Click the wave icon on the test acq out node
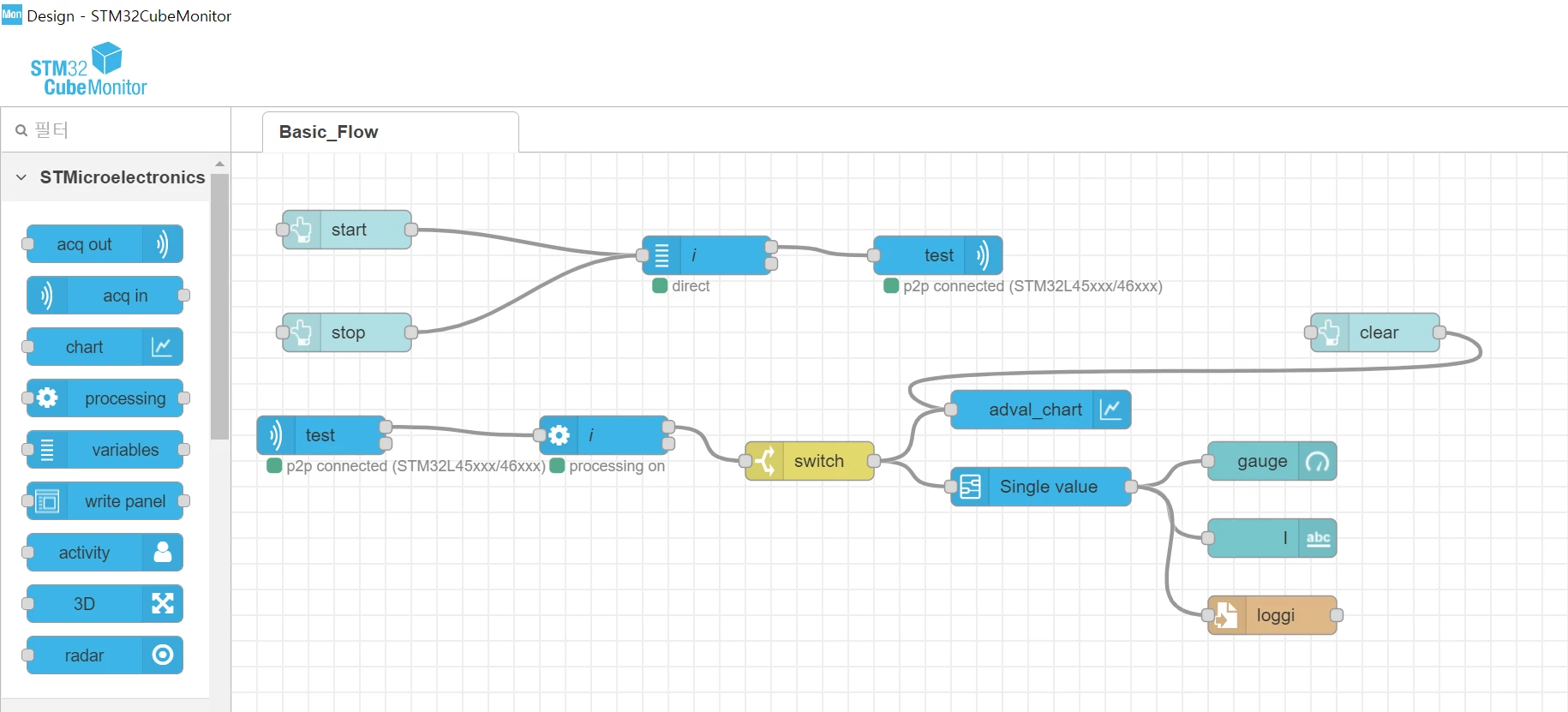 click(982, 255)
